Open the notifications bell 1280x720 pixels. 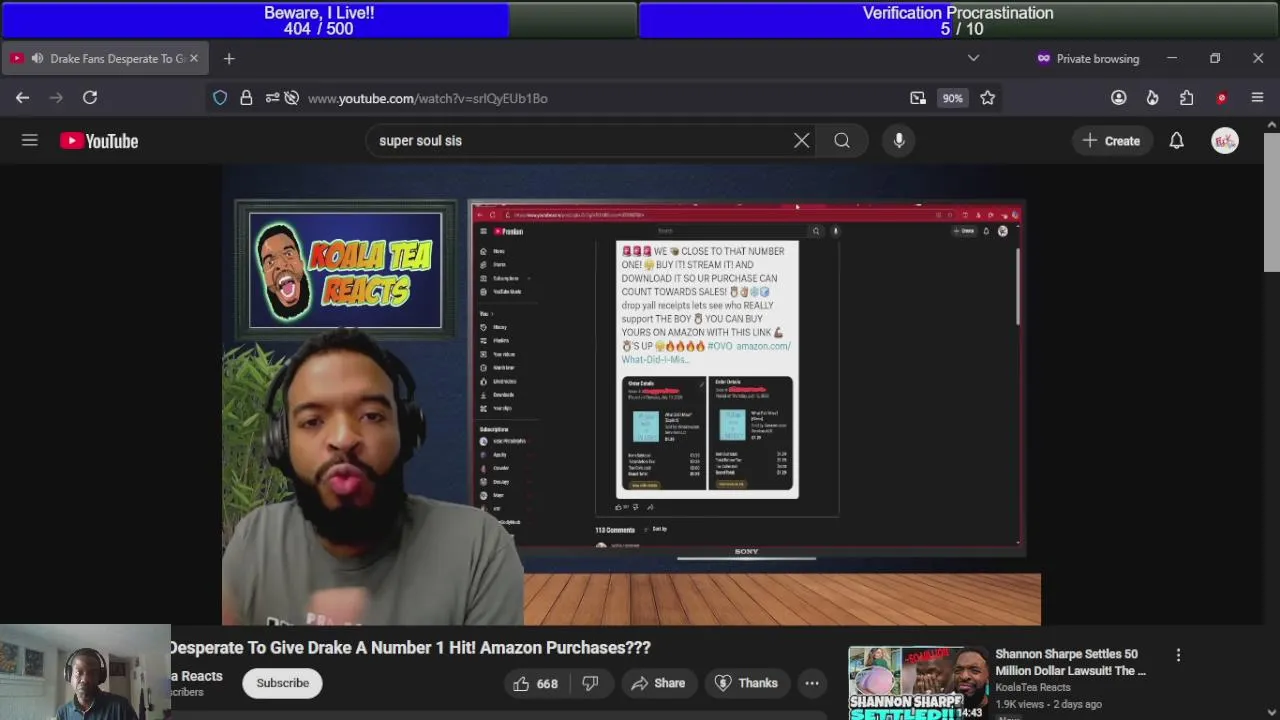[1177, 141]
